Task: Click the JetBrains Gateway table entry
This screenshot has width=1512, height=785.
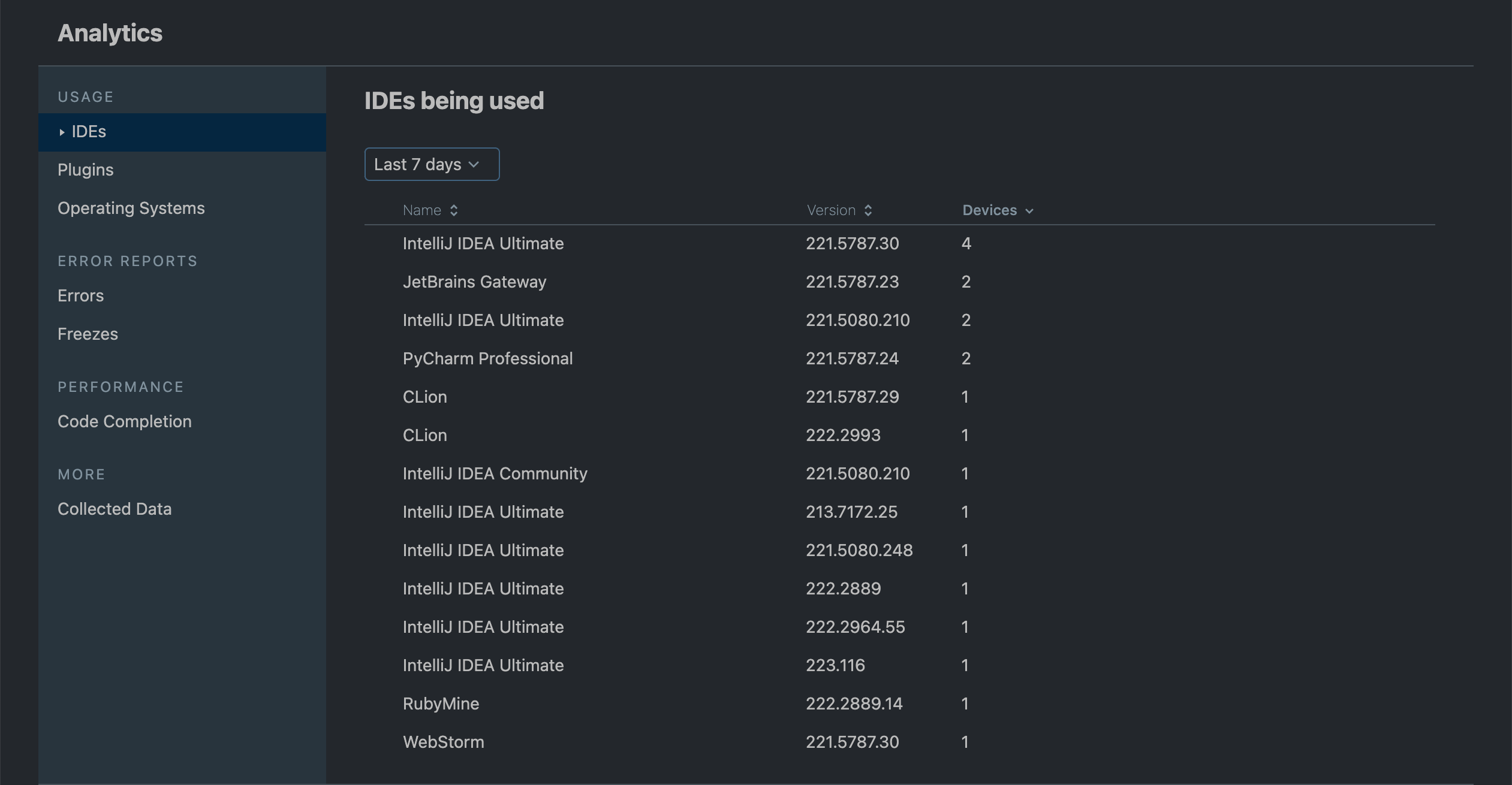Action: (x=474, y=282)
